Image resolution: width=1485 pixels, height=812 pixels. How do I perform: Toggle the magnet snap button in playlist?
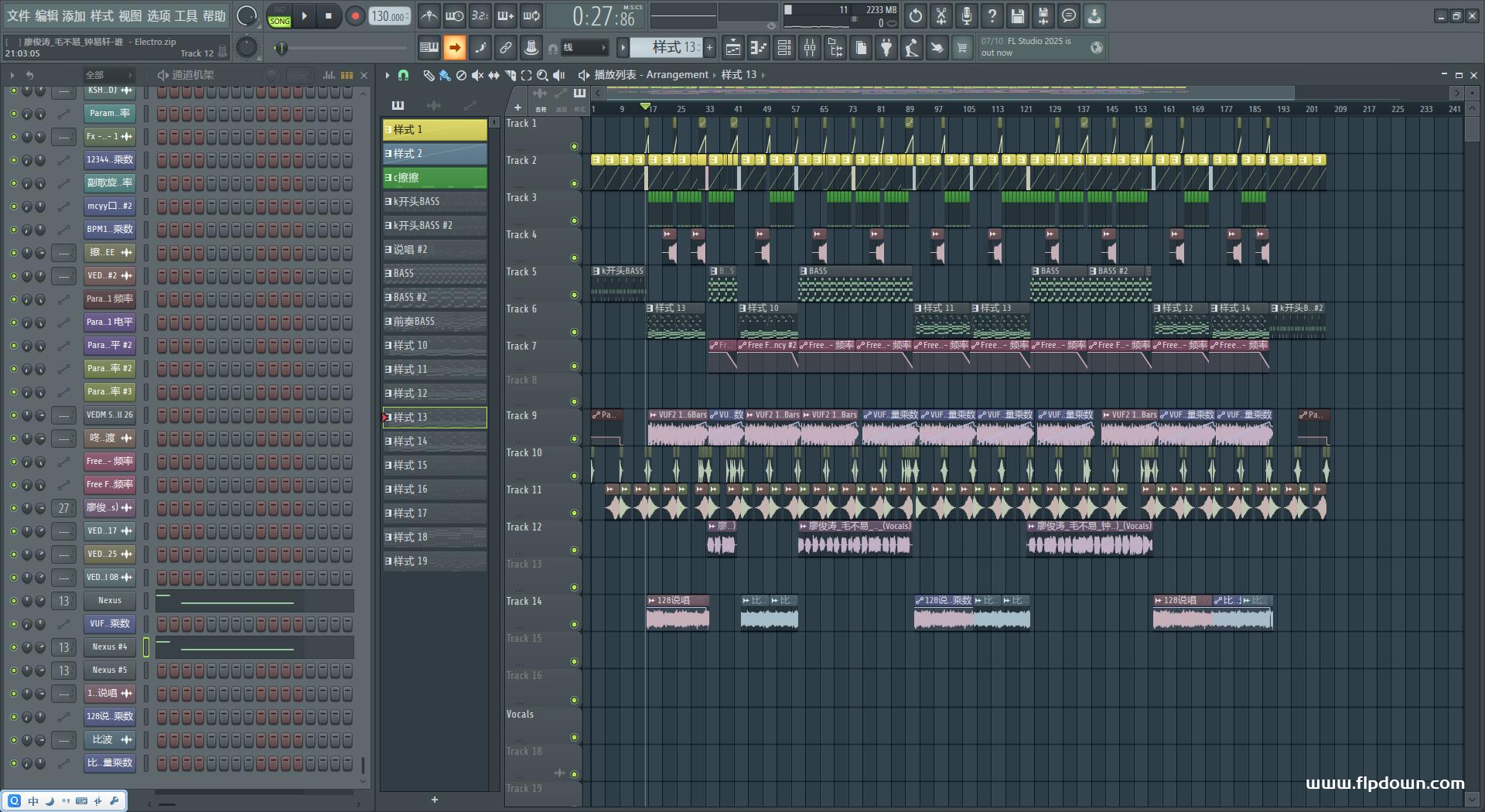[x=403, y=75]
